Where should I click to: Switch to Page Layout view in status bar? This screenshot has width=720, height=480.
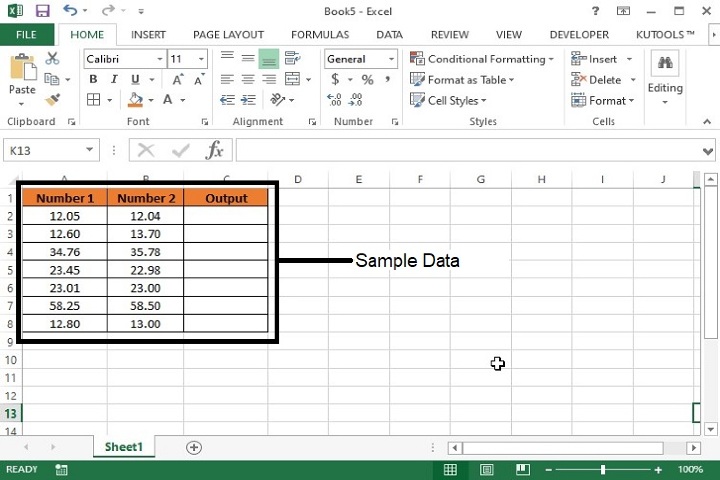tap(487, 469)
